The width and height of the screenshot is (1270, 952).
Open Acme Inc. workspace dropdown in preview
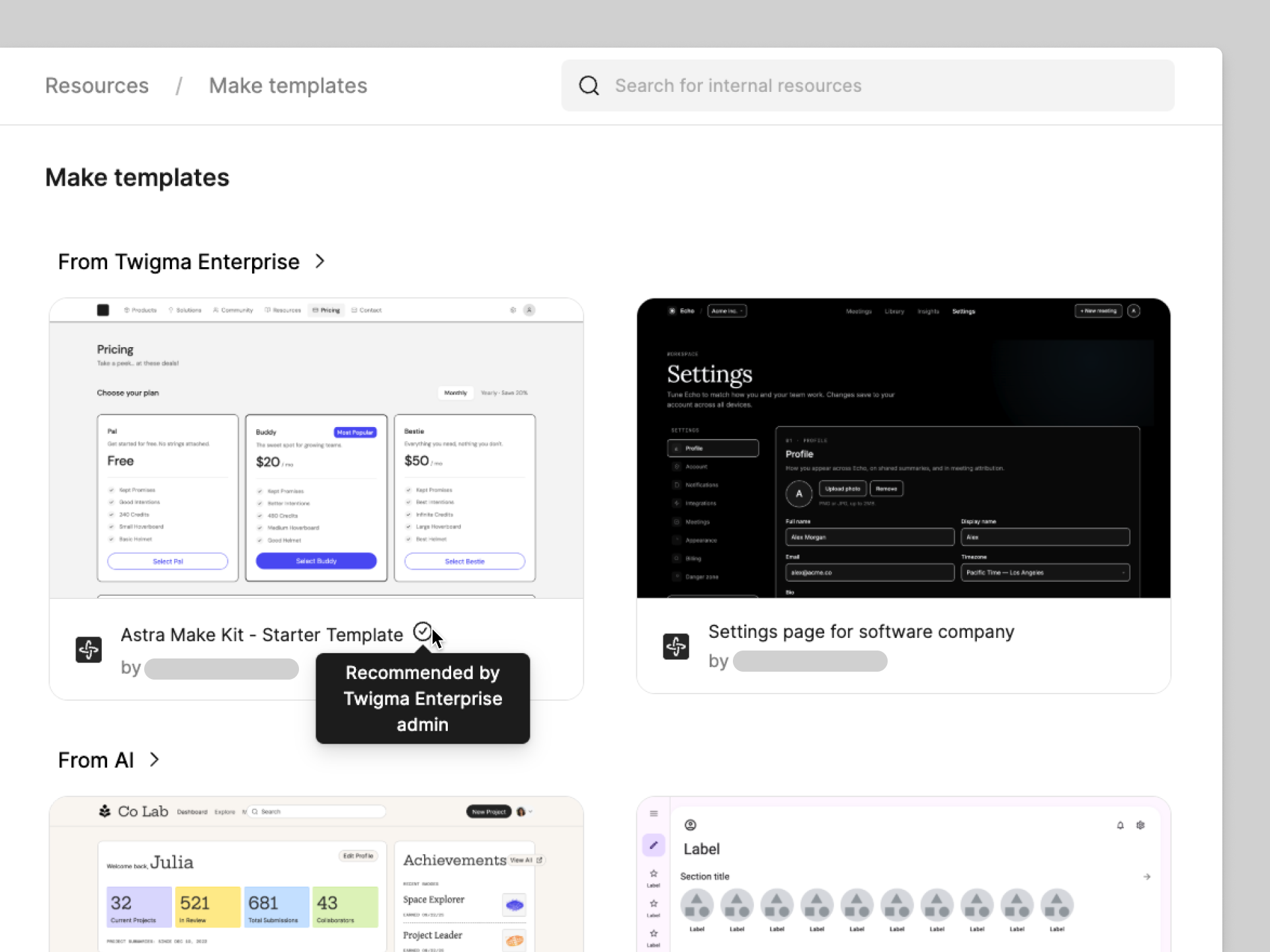point(727,311)
